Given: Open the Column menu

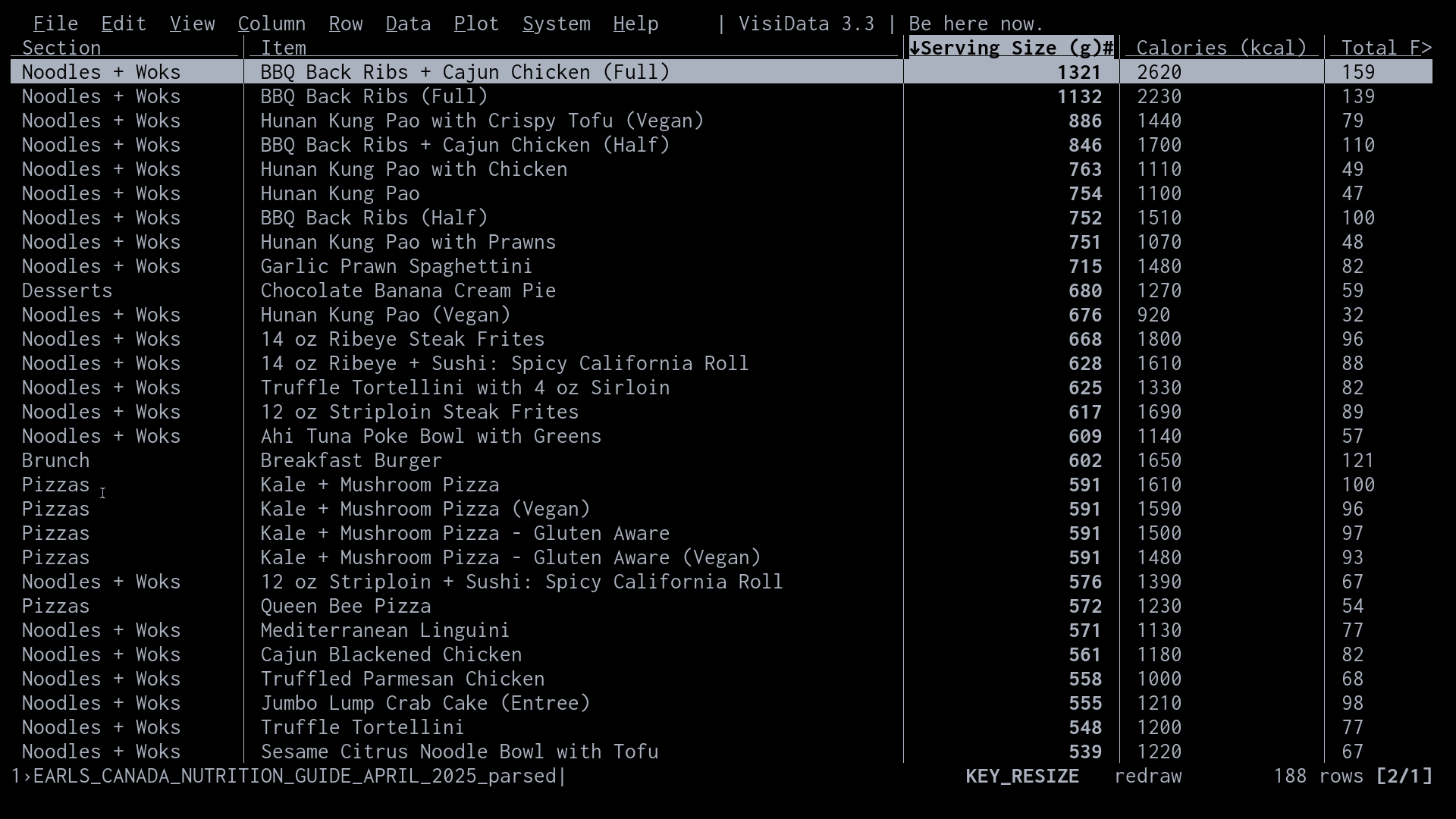Looking at the screenshot, I should (x=271, y=24).
